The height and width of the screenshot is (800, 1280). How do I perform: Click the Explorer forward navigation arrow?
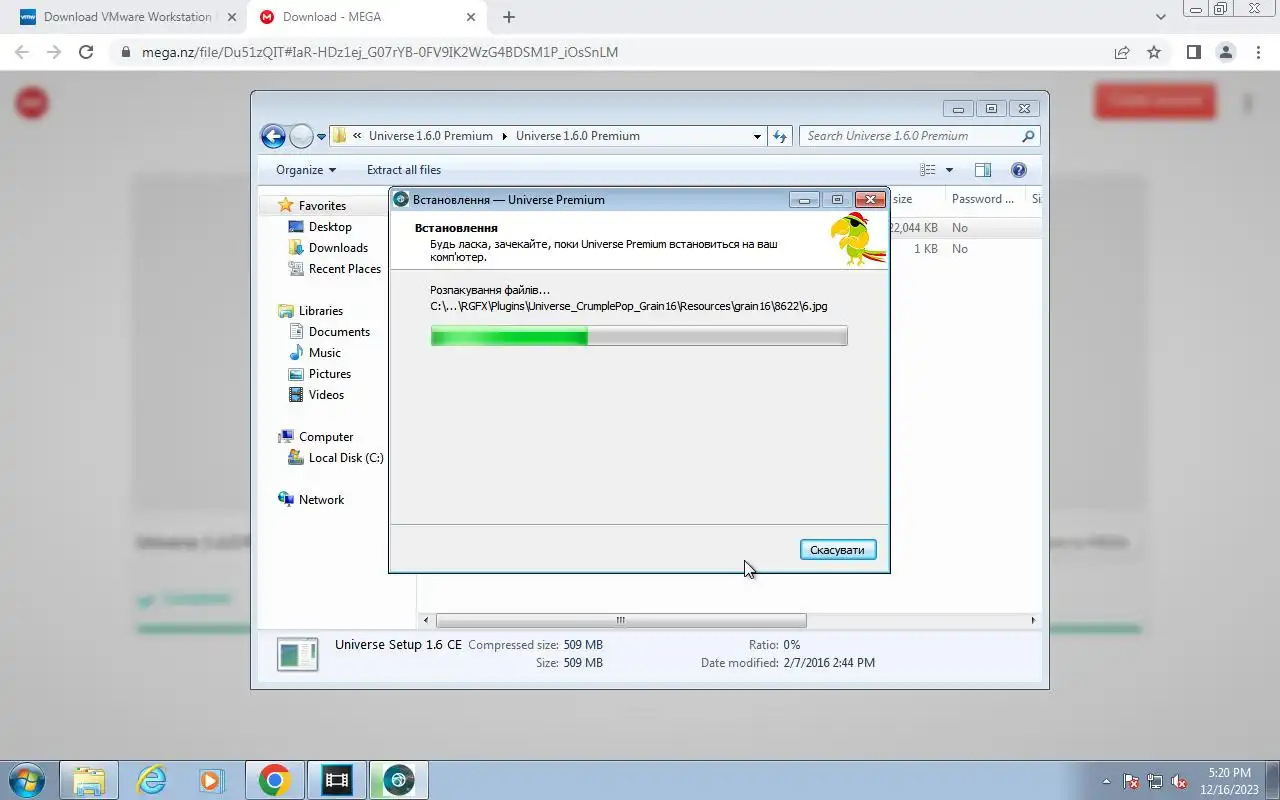[301, 136]
